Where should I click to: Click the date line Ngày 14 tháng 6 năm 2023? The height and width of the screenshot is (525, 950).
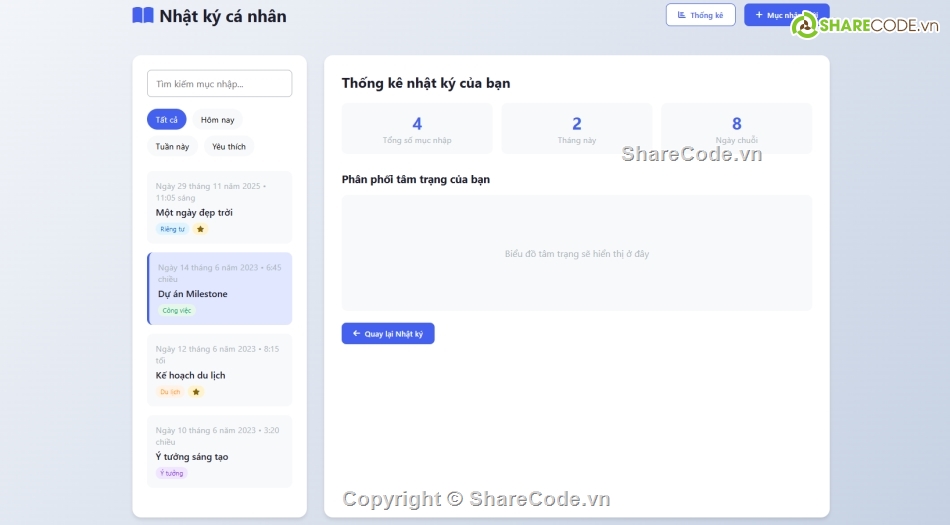219,273
